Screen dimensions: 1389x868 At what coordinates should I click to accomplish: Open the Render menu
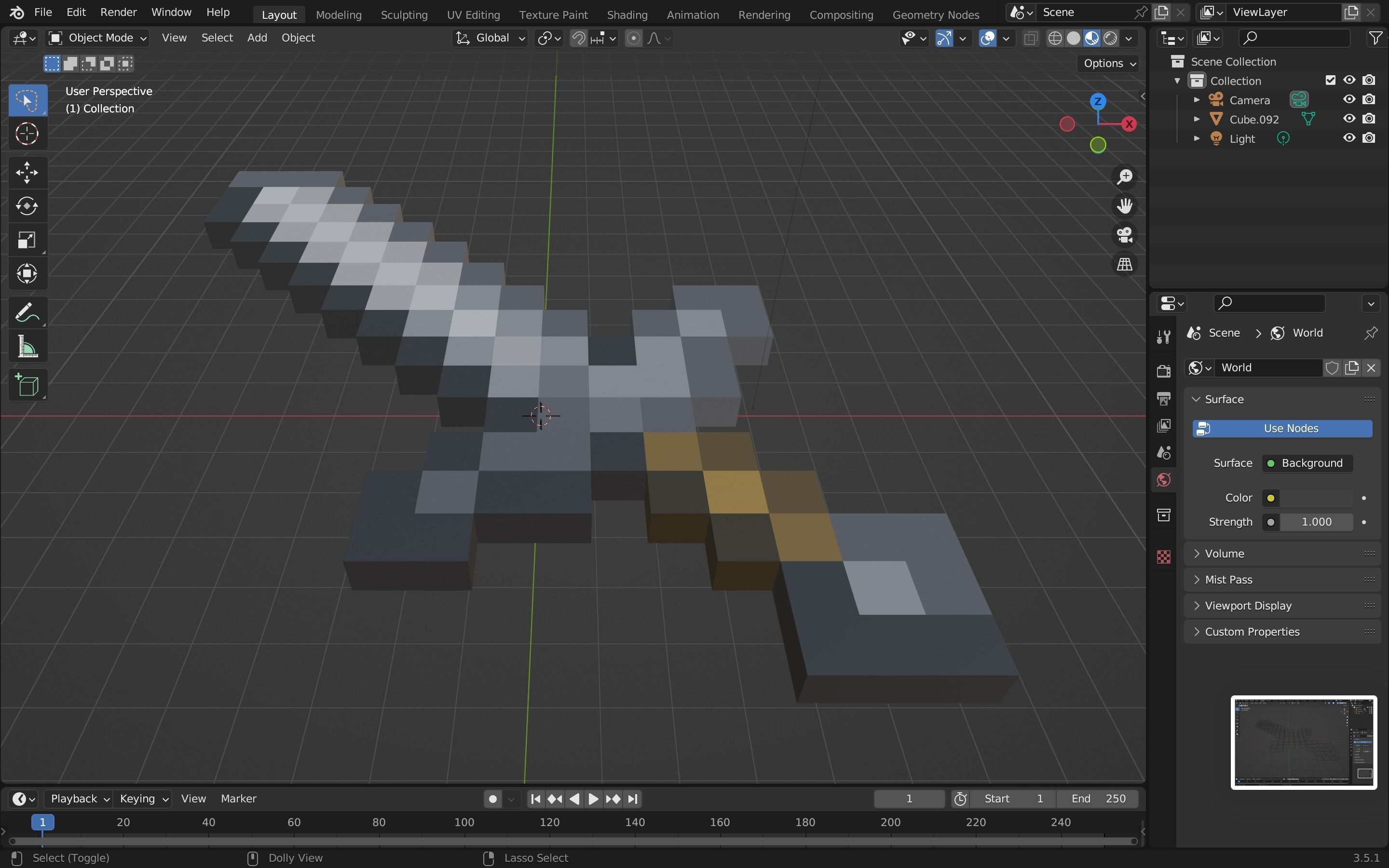[x=118, y=12]
